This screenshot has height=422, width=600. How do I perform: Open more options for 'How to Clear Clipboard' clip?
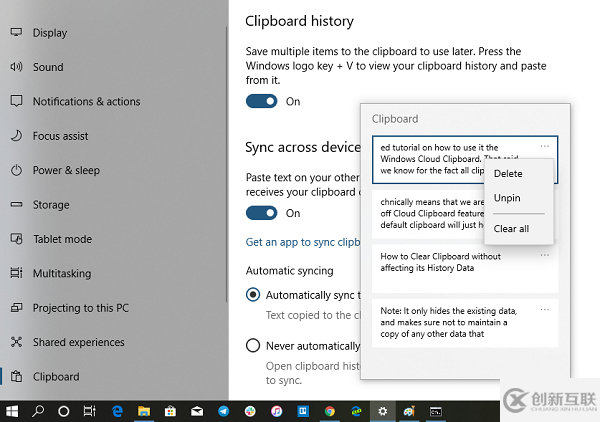(545, 255)
